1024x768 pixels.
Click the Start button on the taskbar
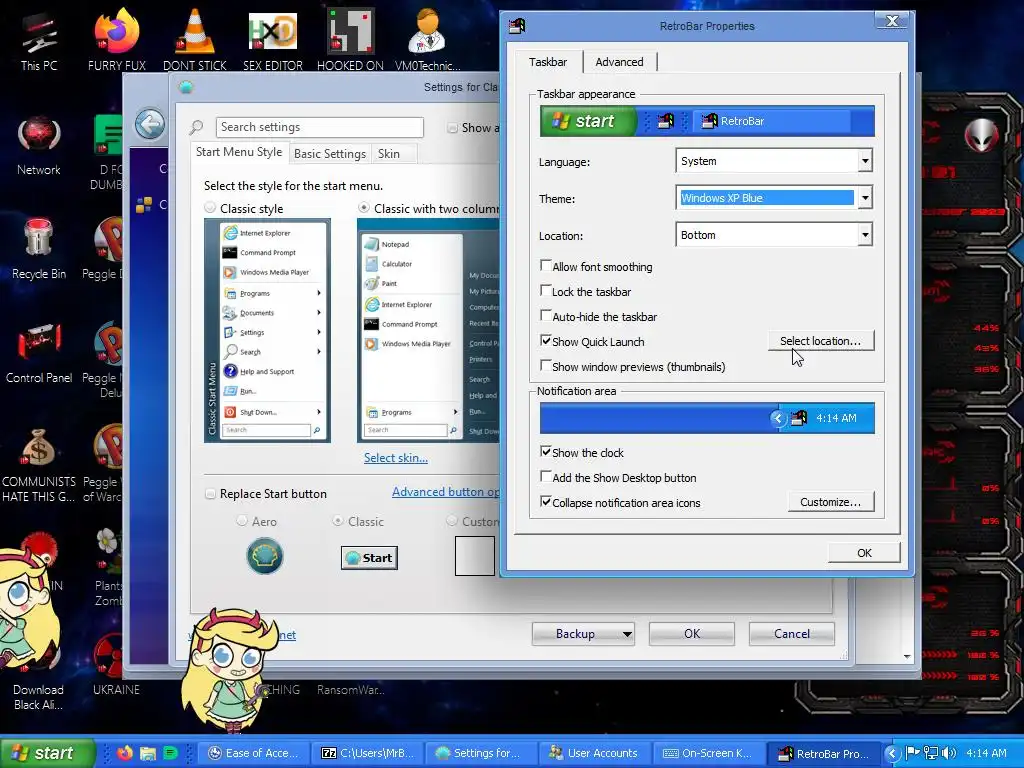[47, 753]
